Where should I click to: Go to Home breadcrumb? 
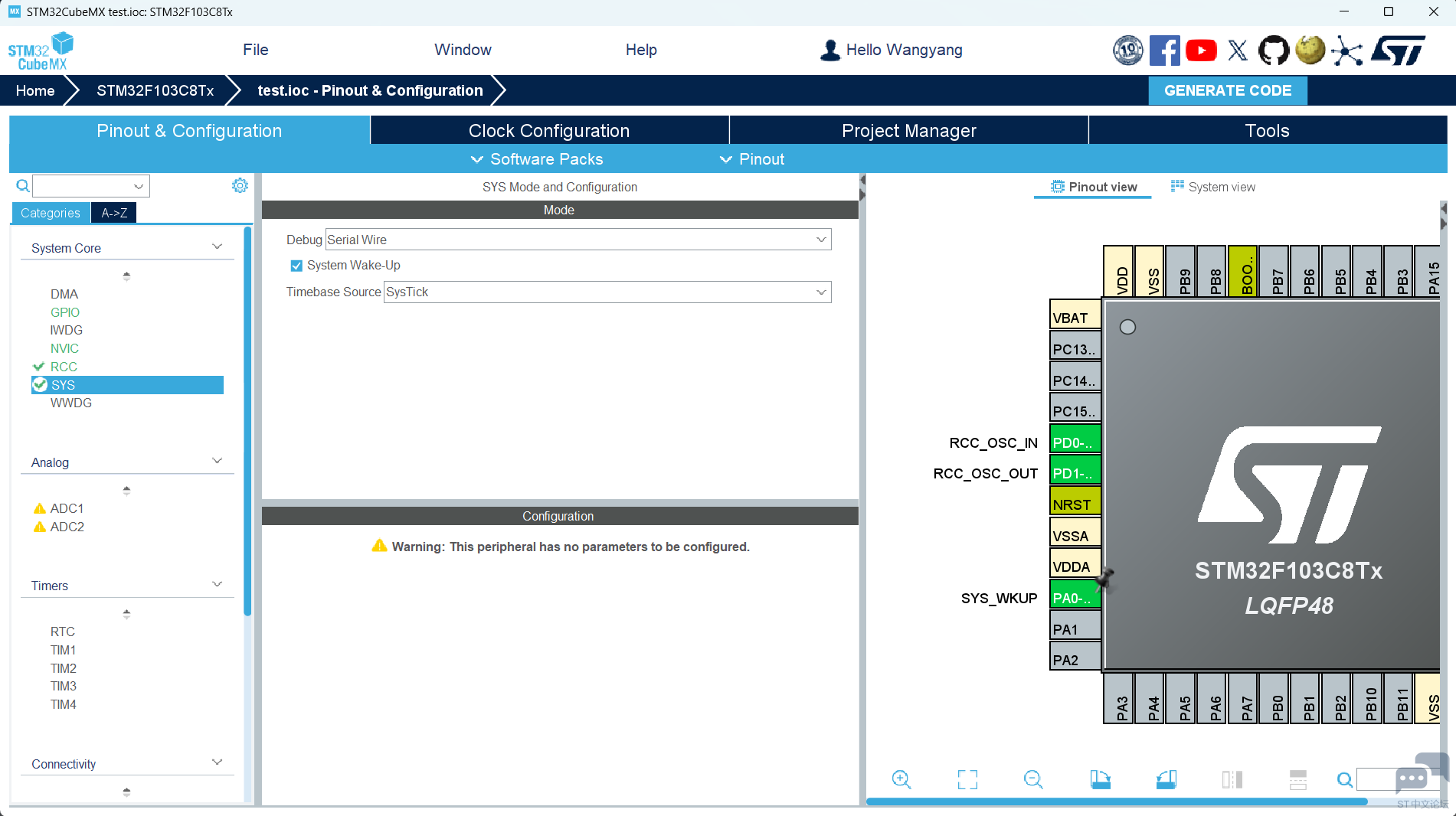(35, 90)
